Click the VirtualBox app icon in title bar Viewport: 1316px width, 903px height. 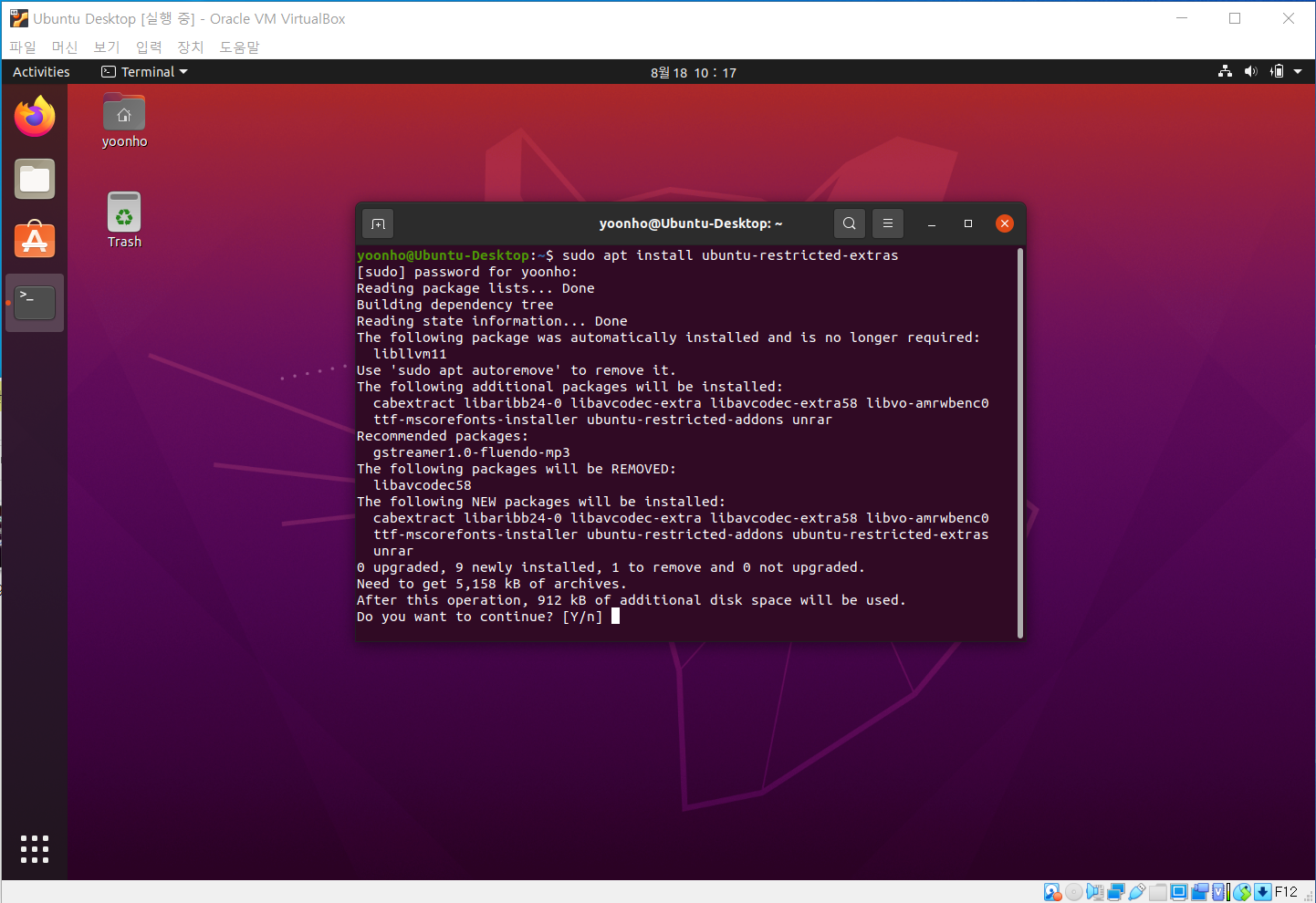(x=18, y=18)
